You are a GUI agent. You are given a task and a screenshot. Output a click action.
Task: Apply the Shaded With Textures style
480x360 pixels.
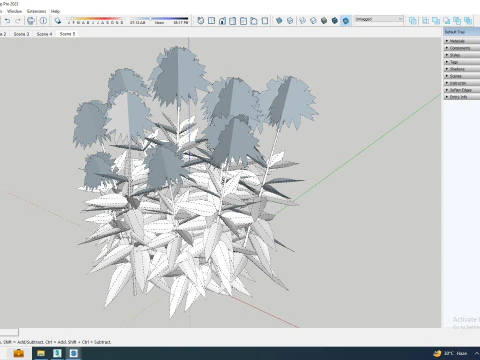click(335, 21)
